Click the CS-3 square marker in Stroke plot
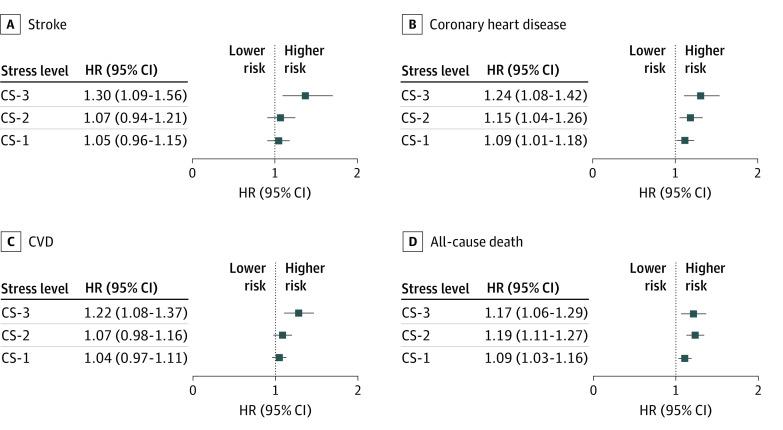This screenshot has width=783, height=430. click(305, 96)
